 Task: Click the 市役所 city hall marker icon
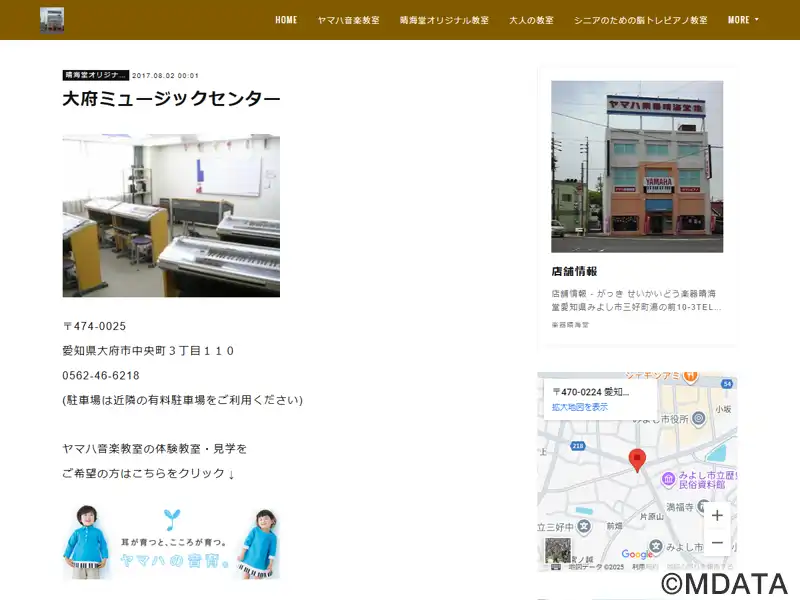pos(698,419)
